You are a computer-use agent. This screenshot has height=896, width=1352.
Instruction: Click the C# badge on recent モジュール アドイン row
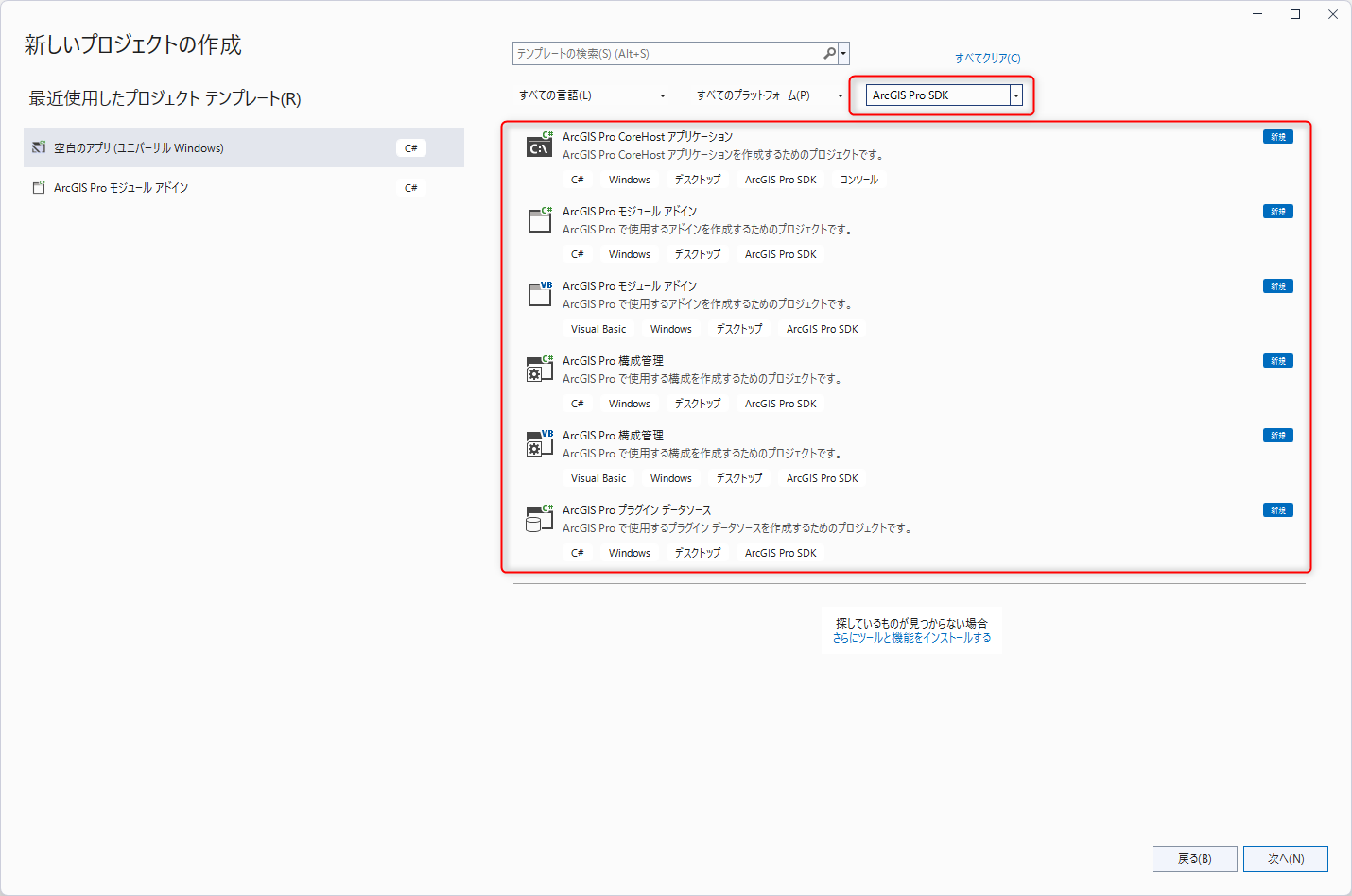(411, 188)
